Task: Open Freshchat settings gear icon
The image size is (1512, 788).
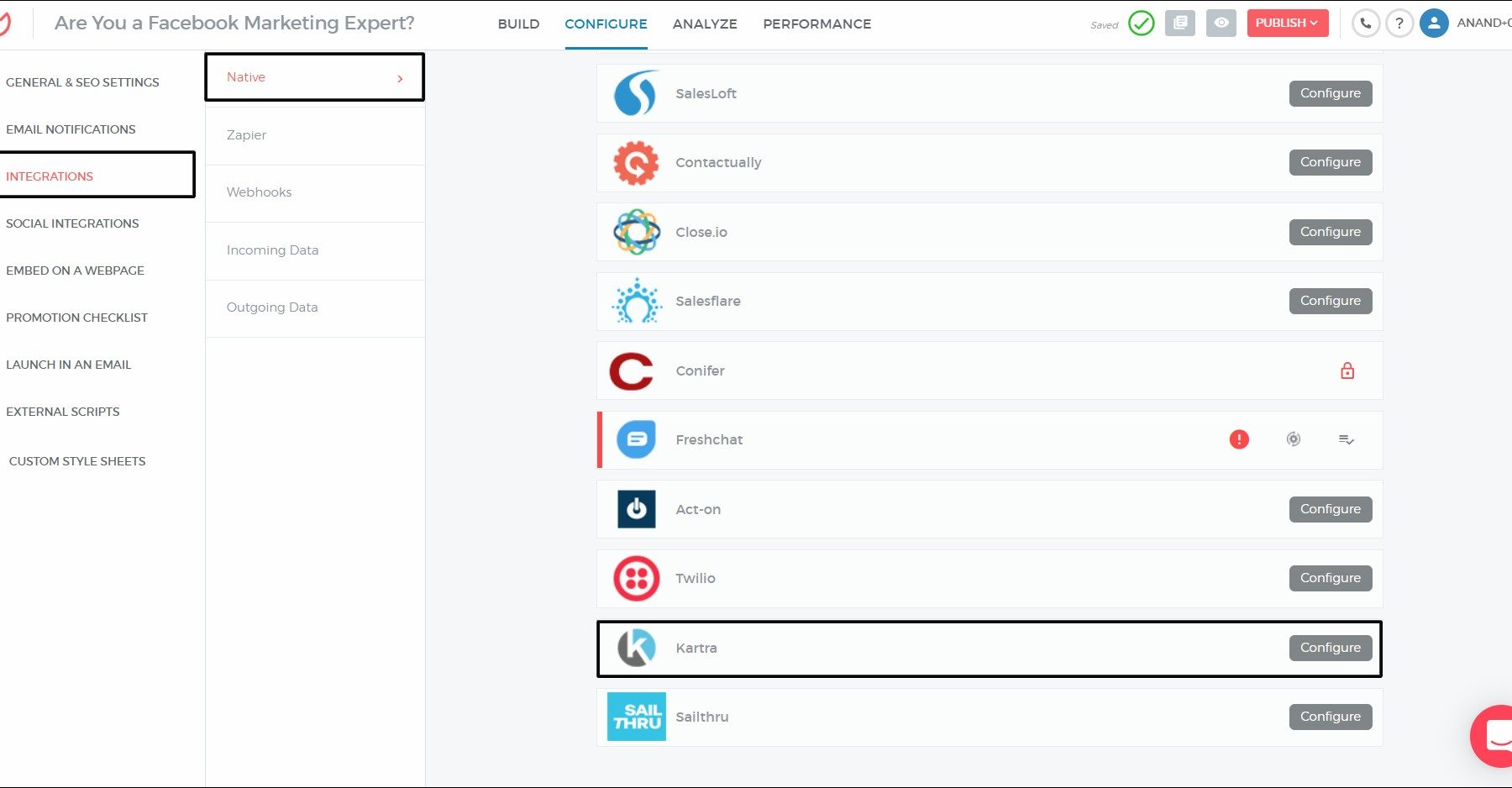Action: click(x=1294, y=439)
